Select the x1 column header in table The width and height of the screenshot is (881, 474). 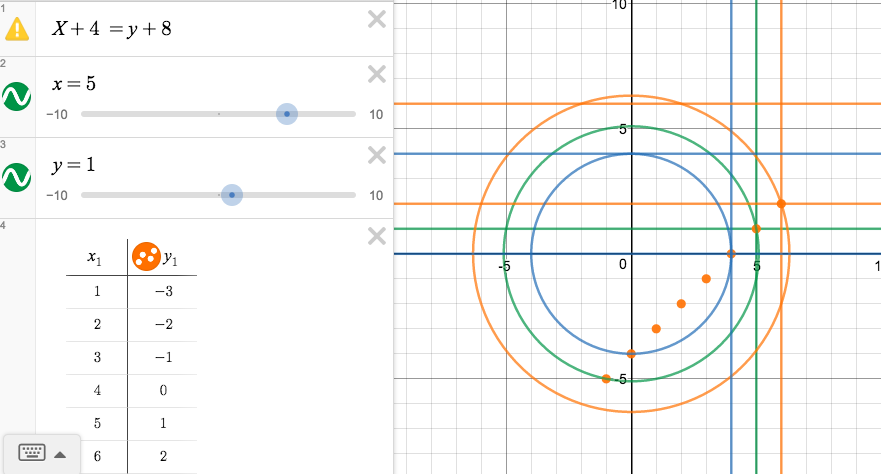tap(95, 258)
